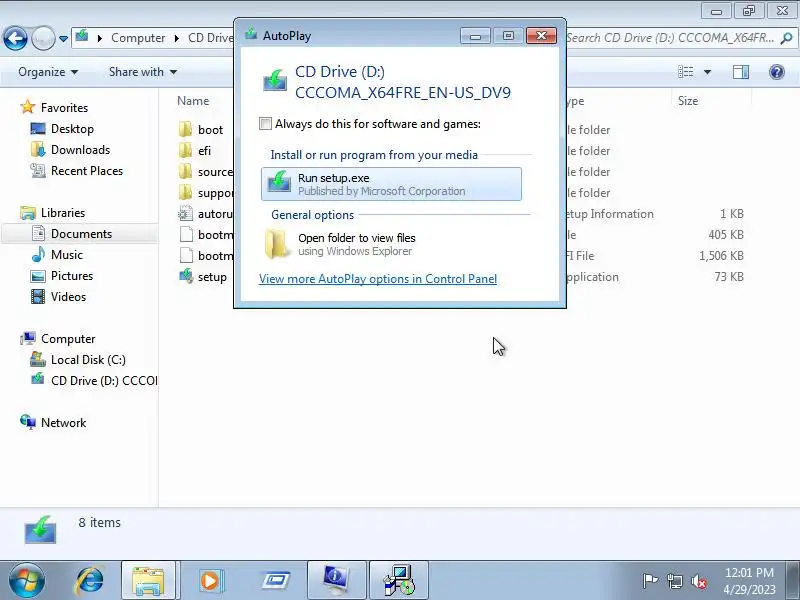
Task: Open Desktop in the Favorites list
Action: click(x=72, y=129)
